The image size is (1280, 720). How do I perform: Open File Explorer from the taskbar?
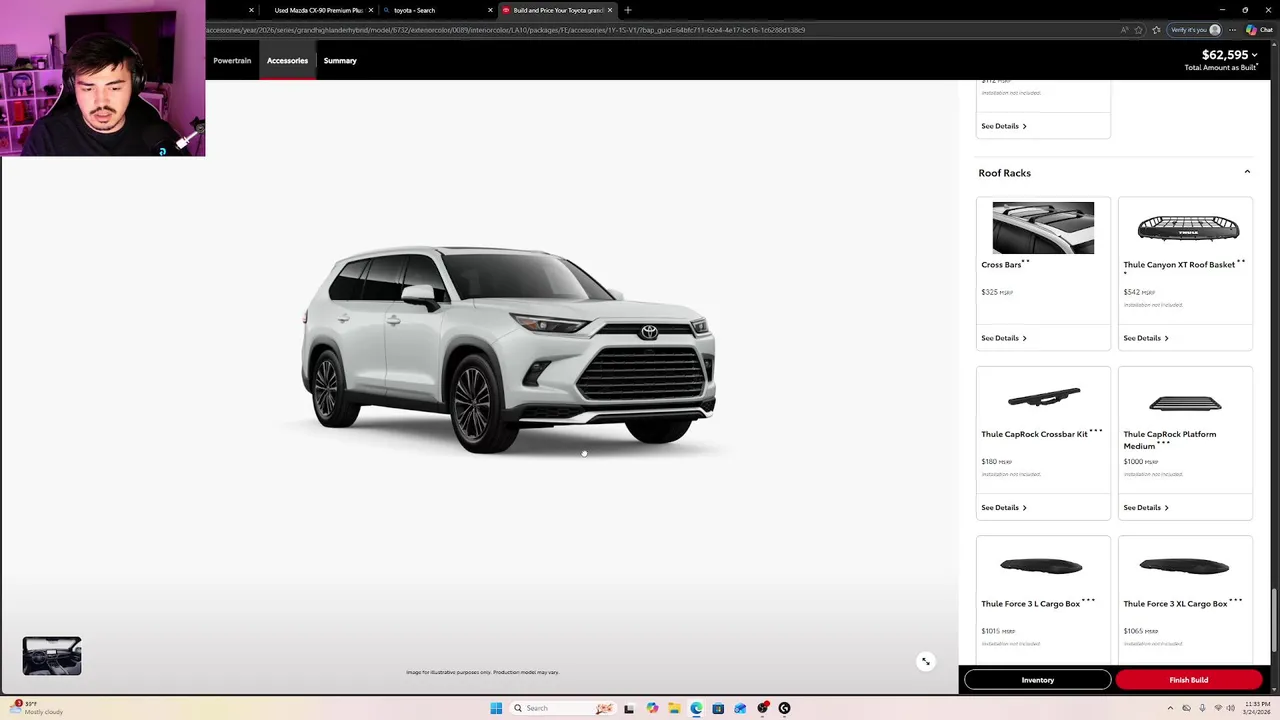coord(674,708)
